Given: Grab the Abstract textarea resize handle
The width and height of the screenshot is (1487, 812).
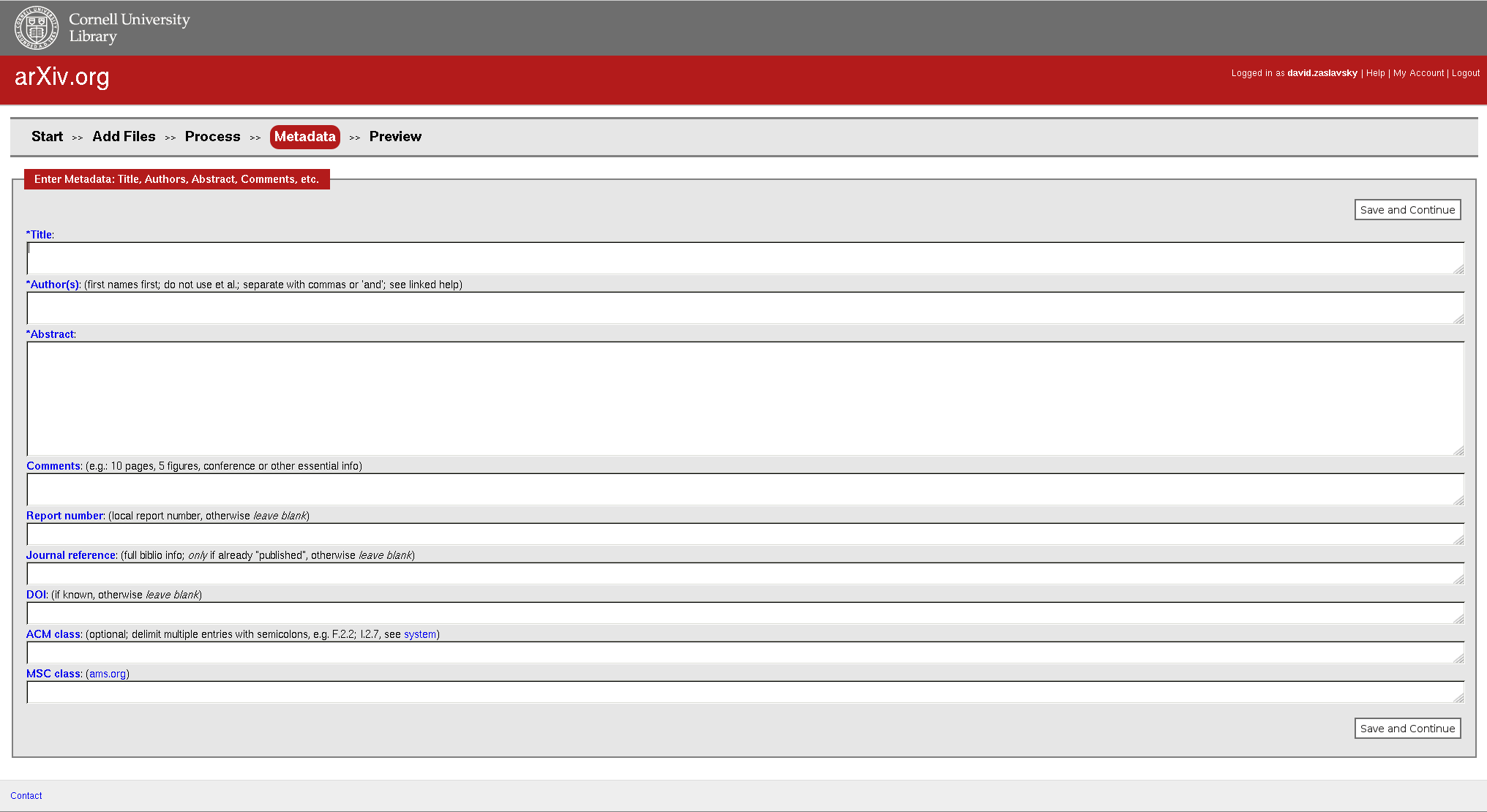Looking at the screenshot, I should coord(1458,451).
